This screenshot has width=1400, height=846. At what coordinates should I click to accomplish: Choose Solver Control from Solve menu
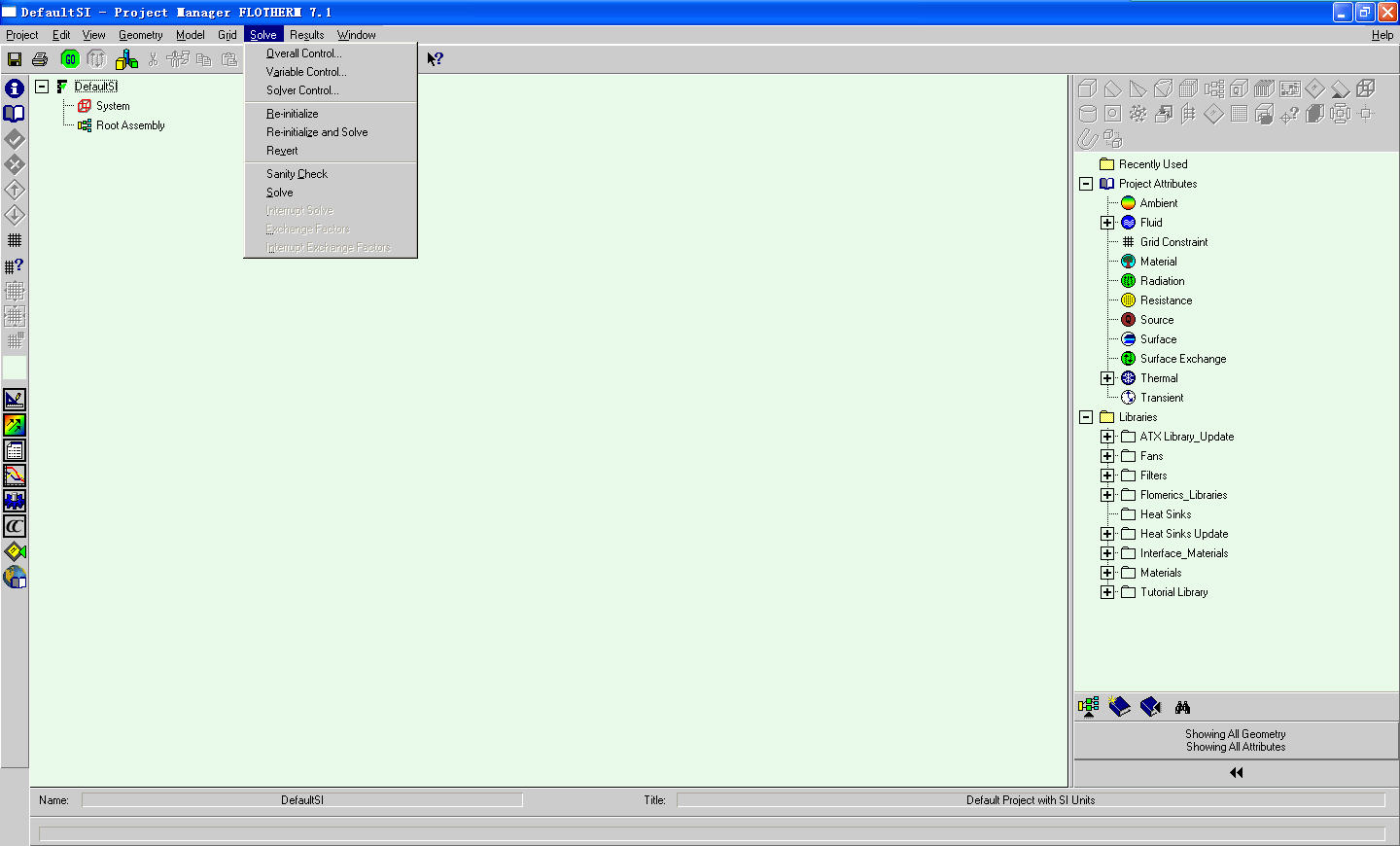point(331,90)
